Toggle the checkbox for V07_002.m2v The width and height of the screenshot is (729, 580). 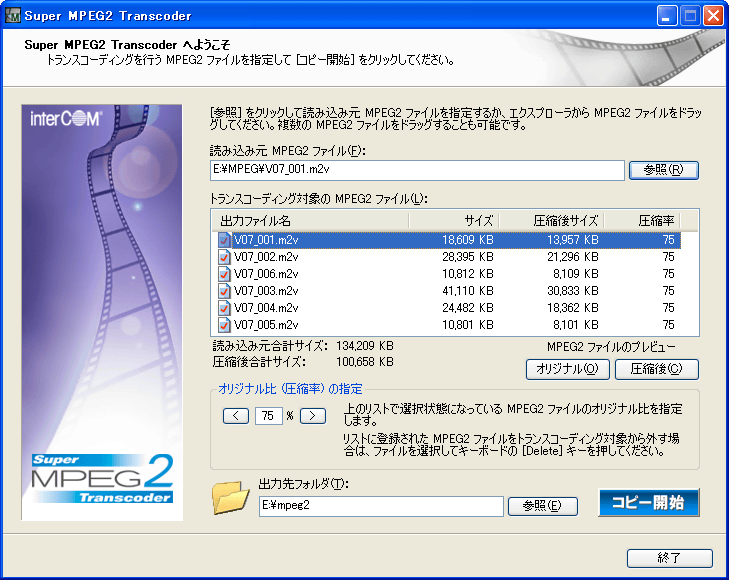[224, 257]
